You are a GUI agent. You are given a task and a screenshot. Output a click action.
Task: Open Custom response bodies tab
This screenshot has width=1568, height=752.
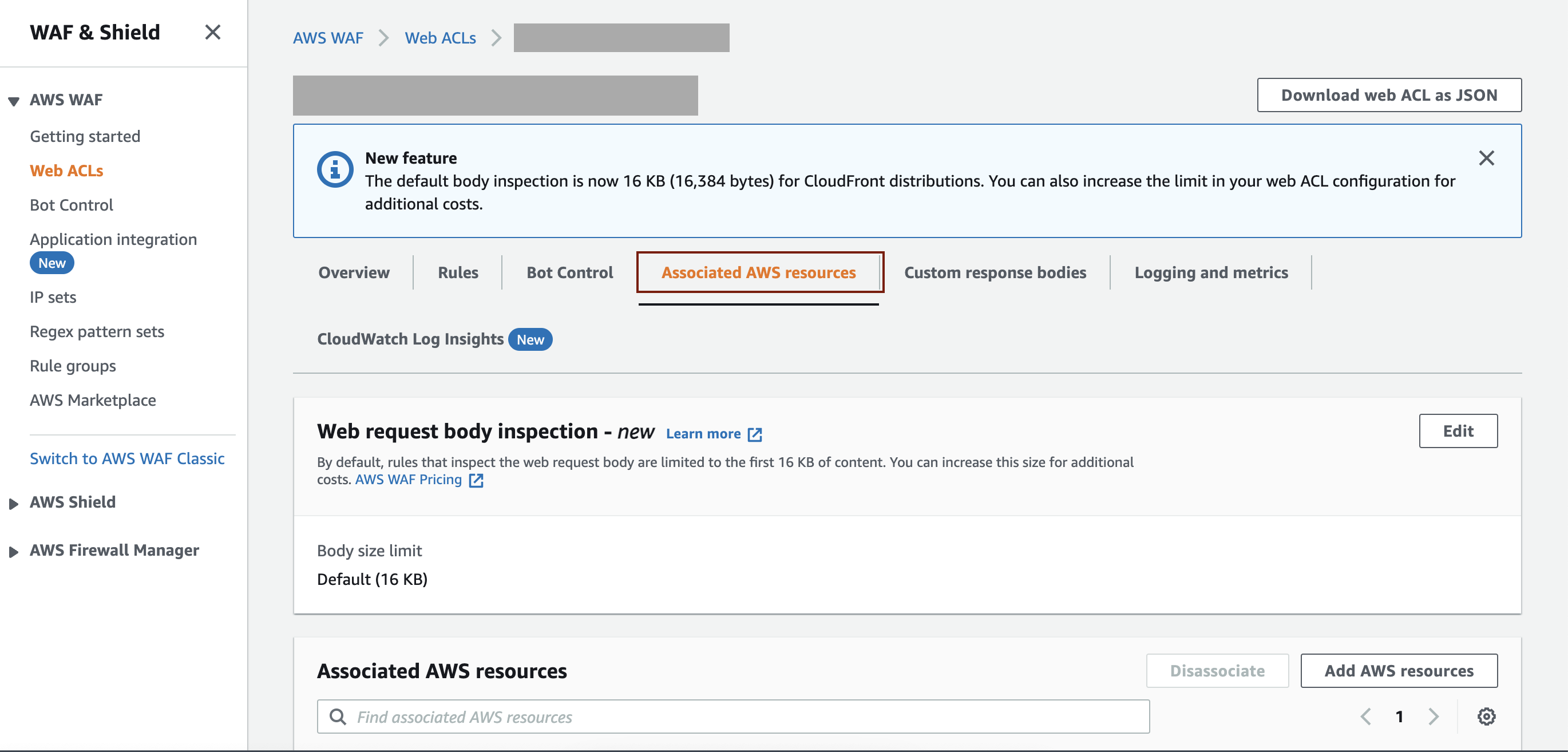pyautogui.click(x=995, y=272)
